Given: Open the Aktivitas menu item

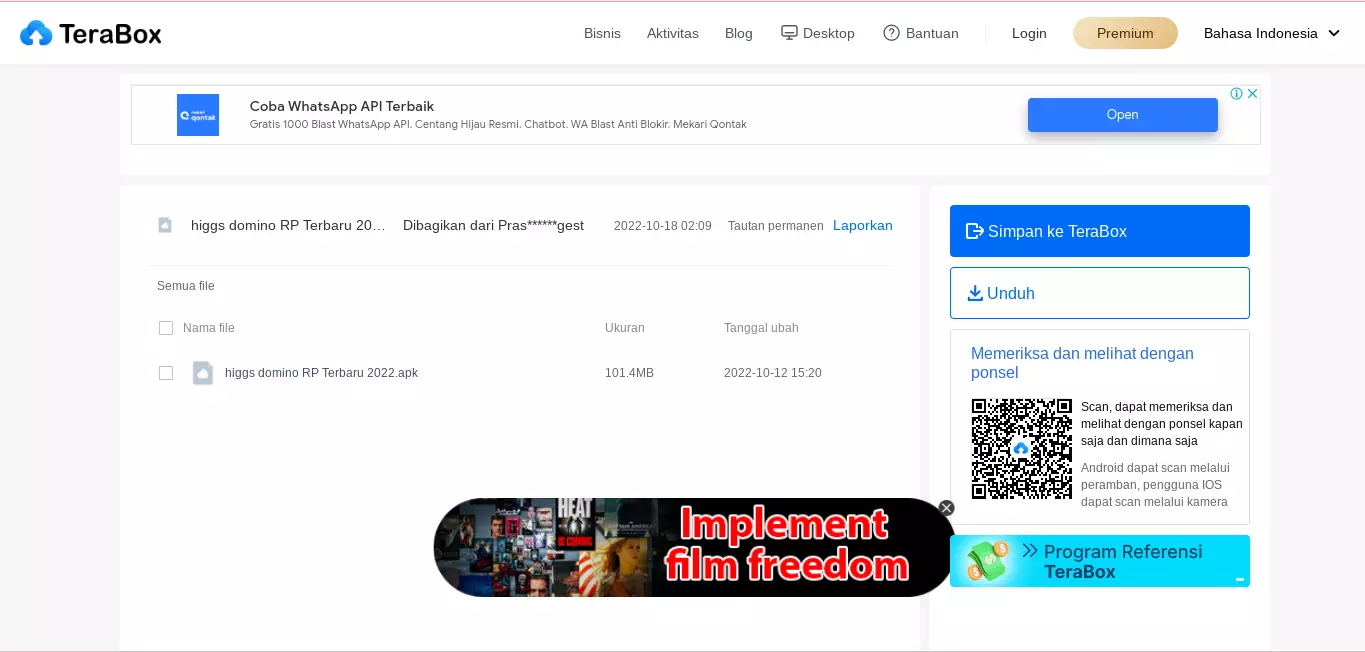Looking at the screenshot, I should coord(672,33).
